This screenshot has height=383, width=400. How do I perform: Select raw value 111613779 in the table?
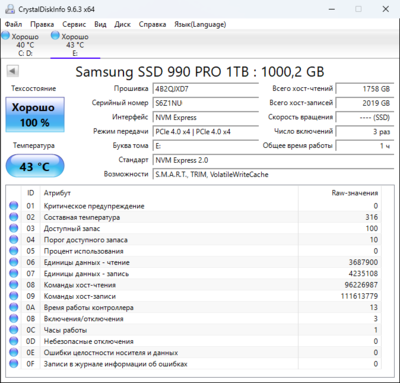coord(359,296)
